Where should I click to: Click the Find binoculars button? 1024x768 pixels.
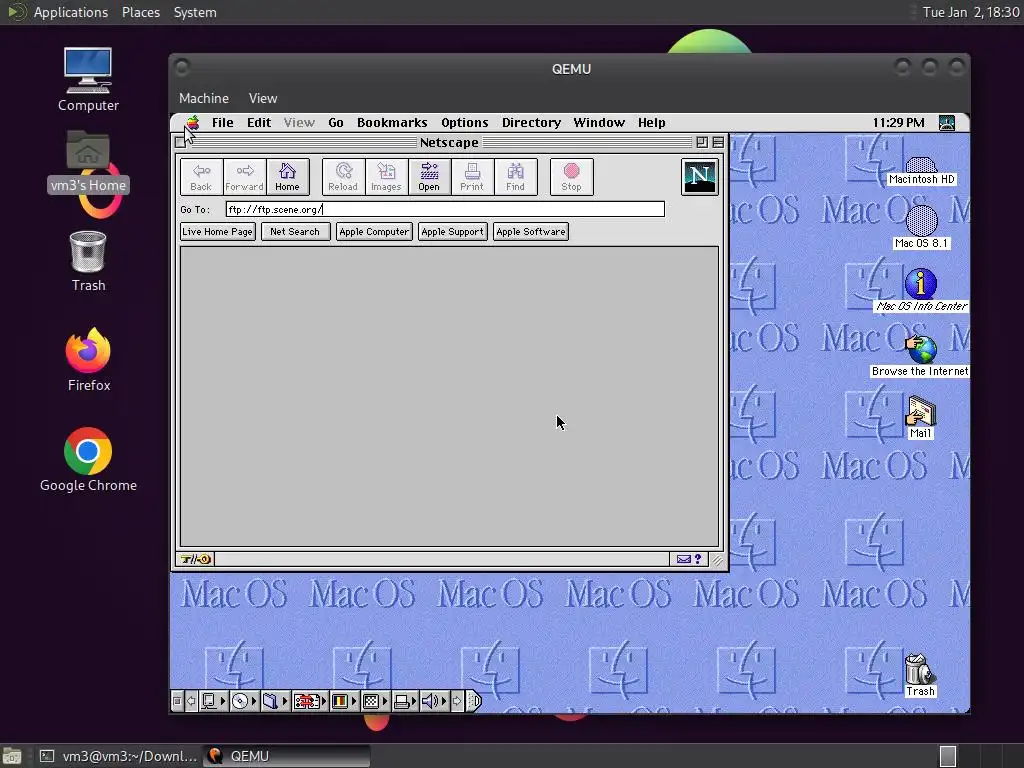tap(515, 177)
